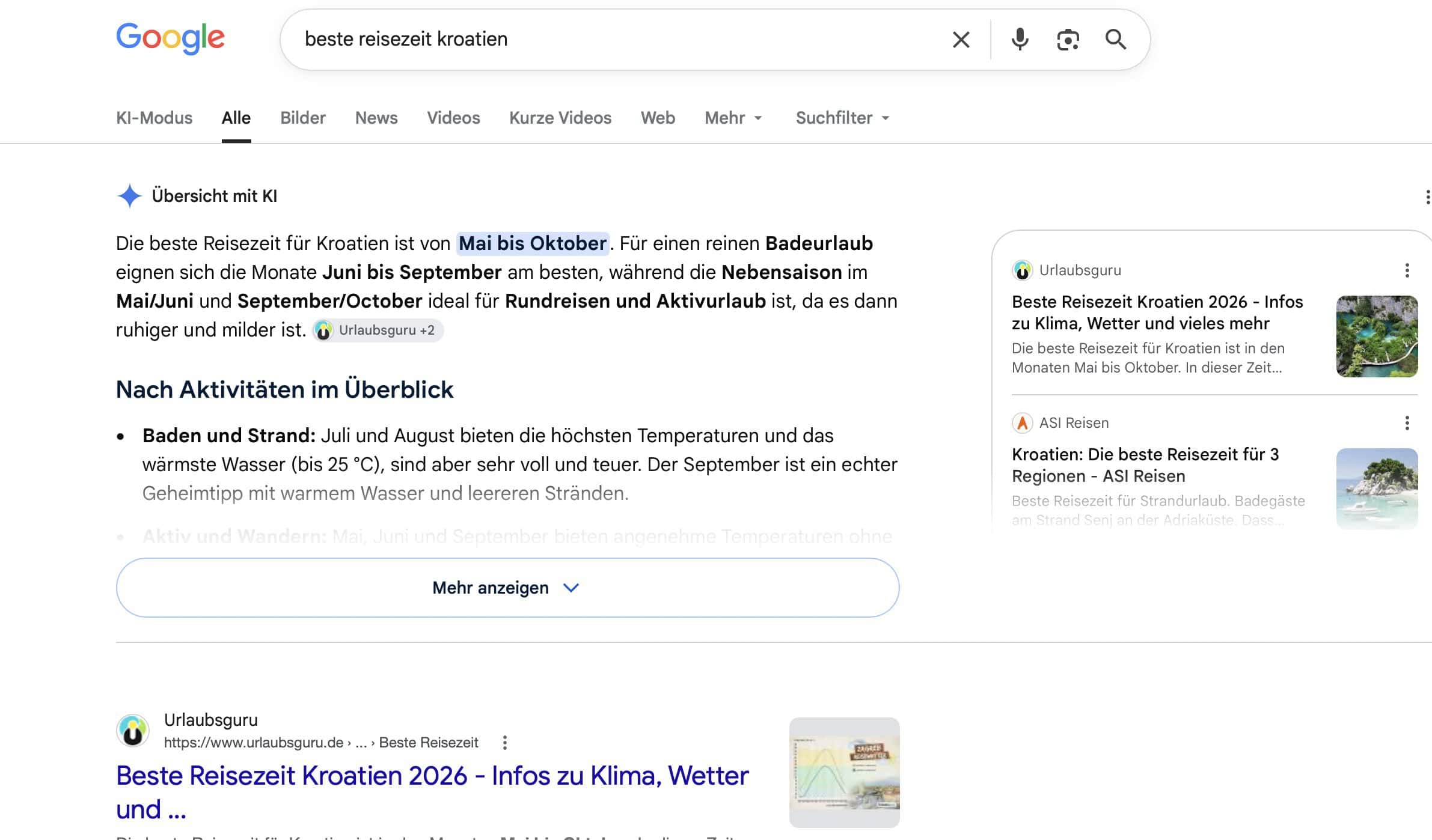
Task: Click Urlaubsguru site name in organic result
Action: (x=210, y=720)
